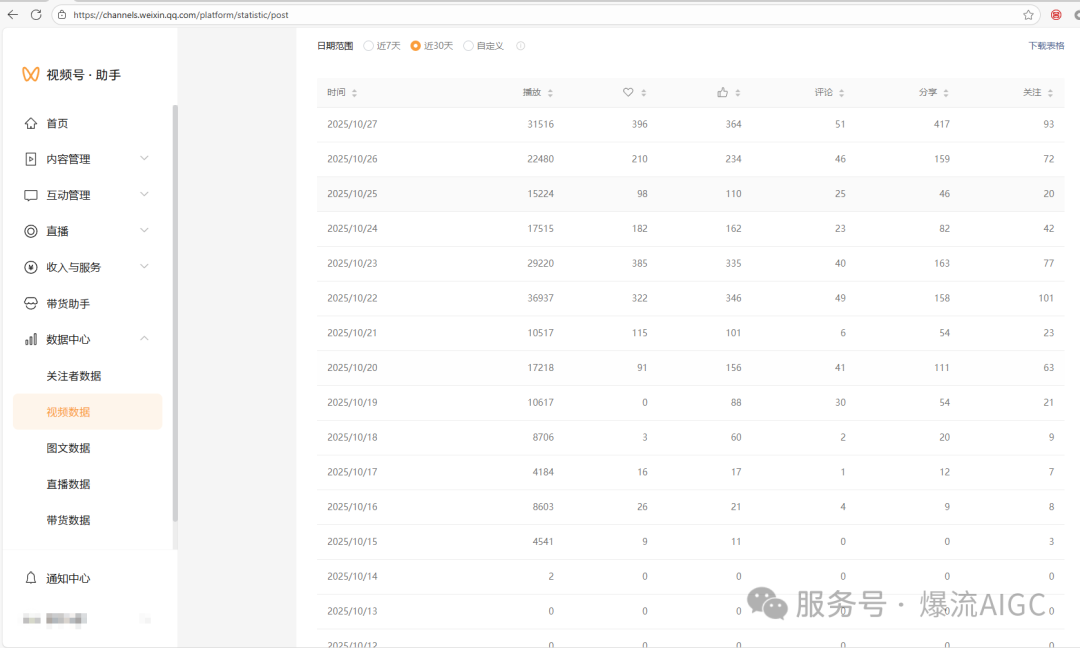Select the 2025/10/21 date cell
The image size is (1080, 648).
click(x=352, y=333)
